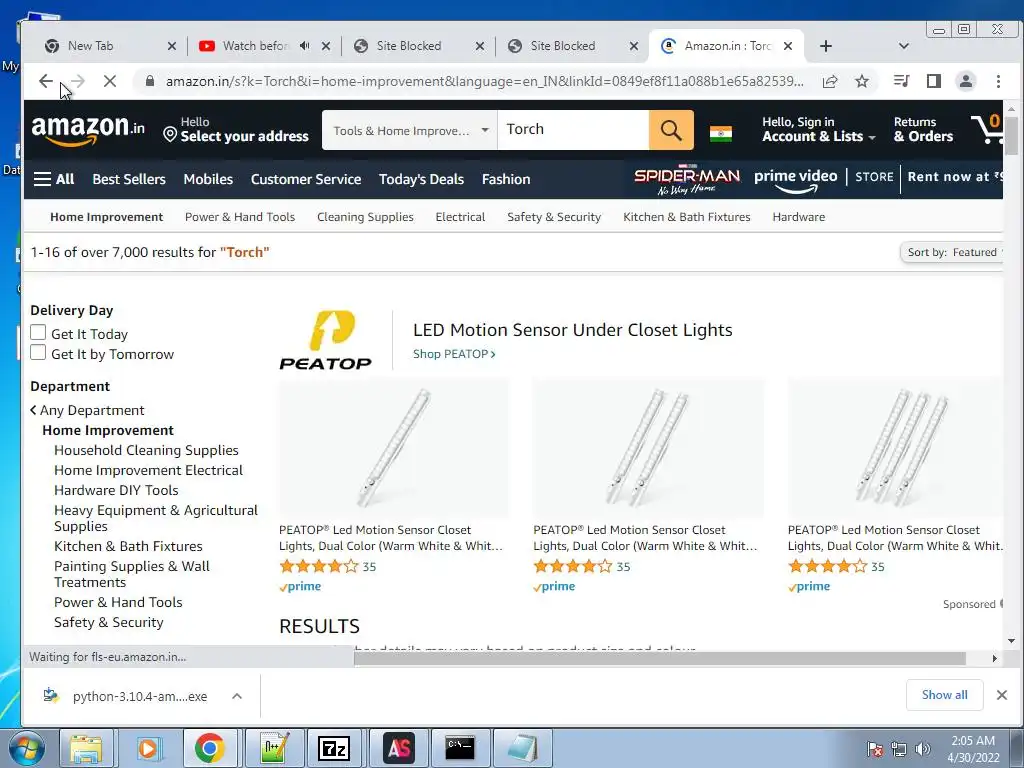Viewport: 1024px width, 768px height.
Task: Open the Power & Hand Tools subnav
Action: 240,217
